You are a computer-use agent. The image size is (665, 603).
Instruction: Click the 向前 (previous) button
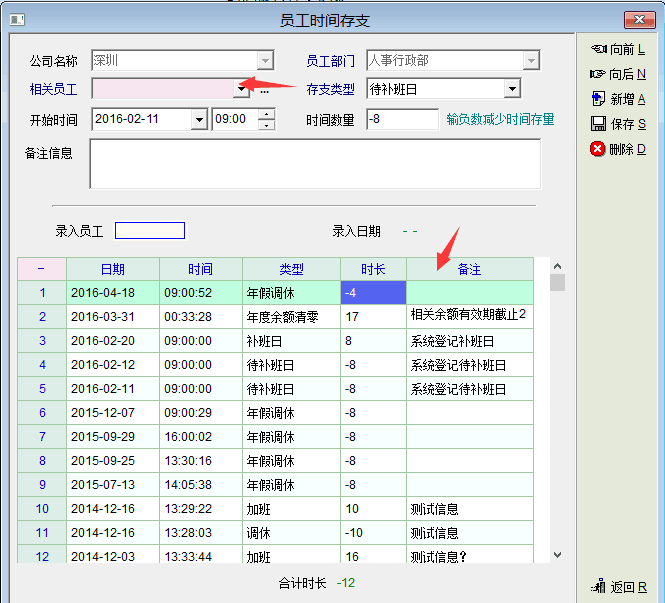617,49
